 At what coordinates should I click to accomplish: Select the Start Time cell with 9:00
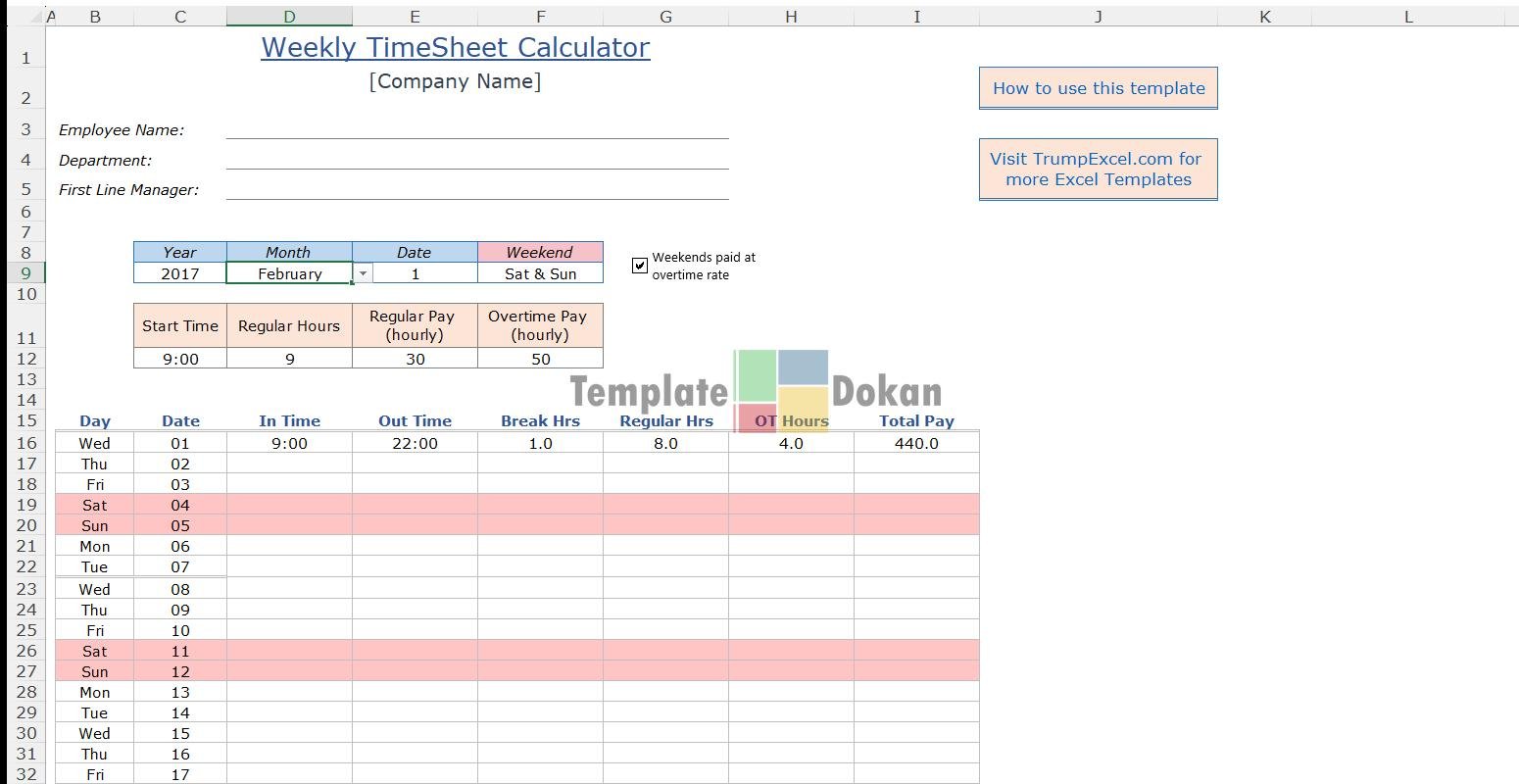tap(180, 360)
